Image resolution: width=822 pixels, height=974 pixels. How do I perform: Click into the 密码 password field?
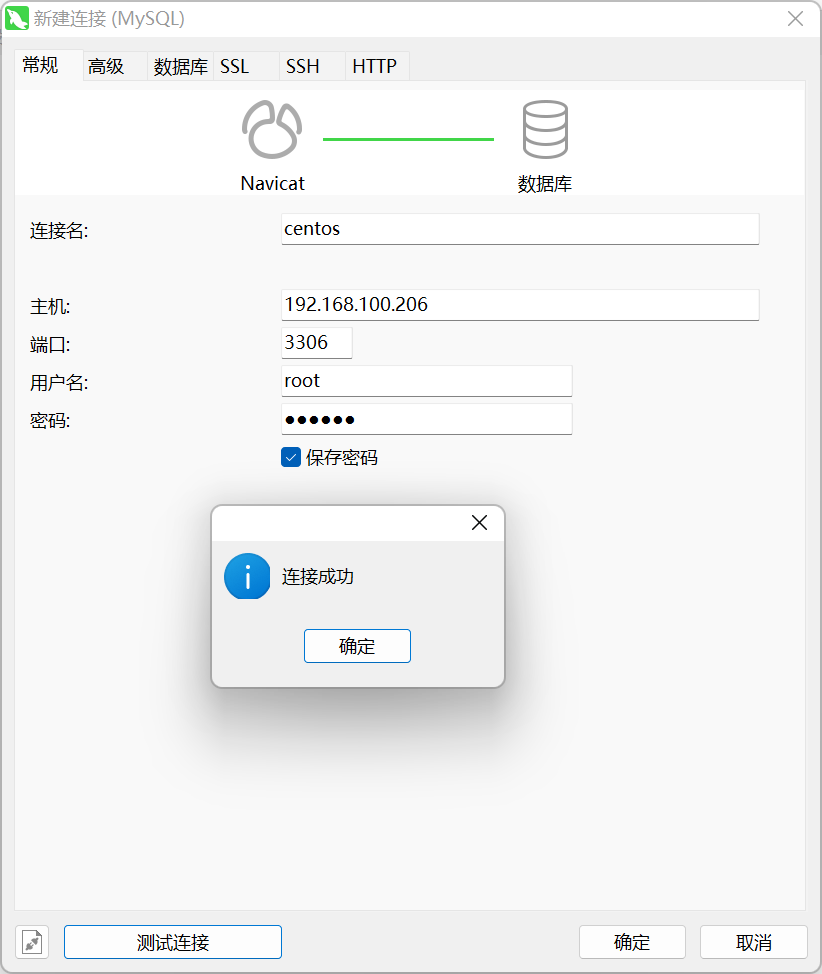pos(426,419)
